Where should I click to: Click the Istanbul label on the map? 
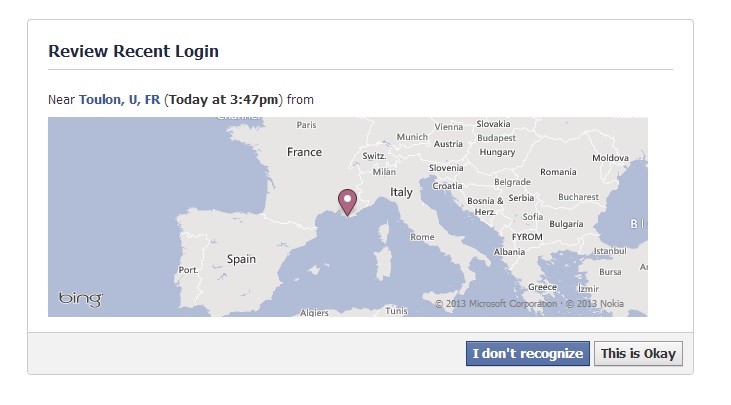610,251
